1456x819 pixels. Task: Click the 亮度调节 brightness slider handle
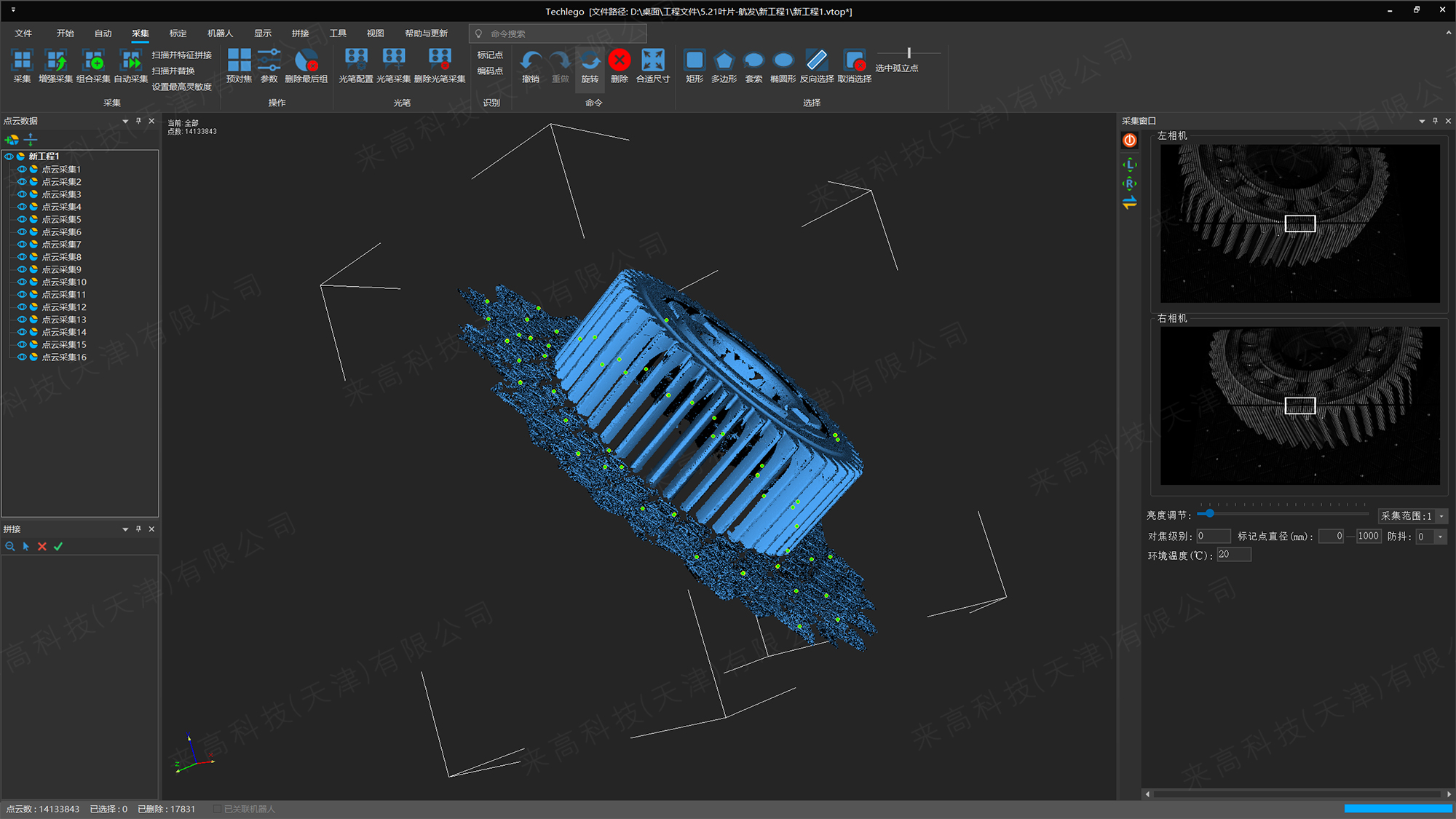coord(1209,514)
